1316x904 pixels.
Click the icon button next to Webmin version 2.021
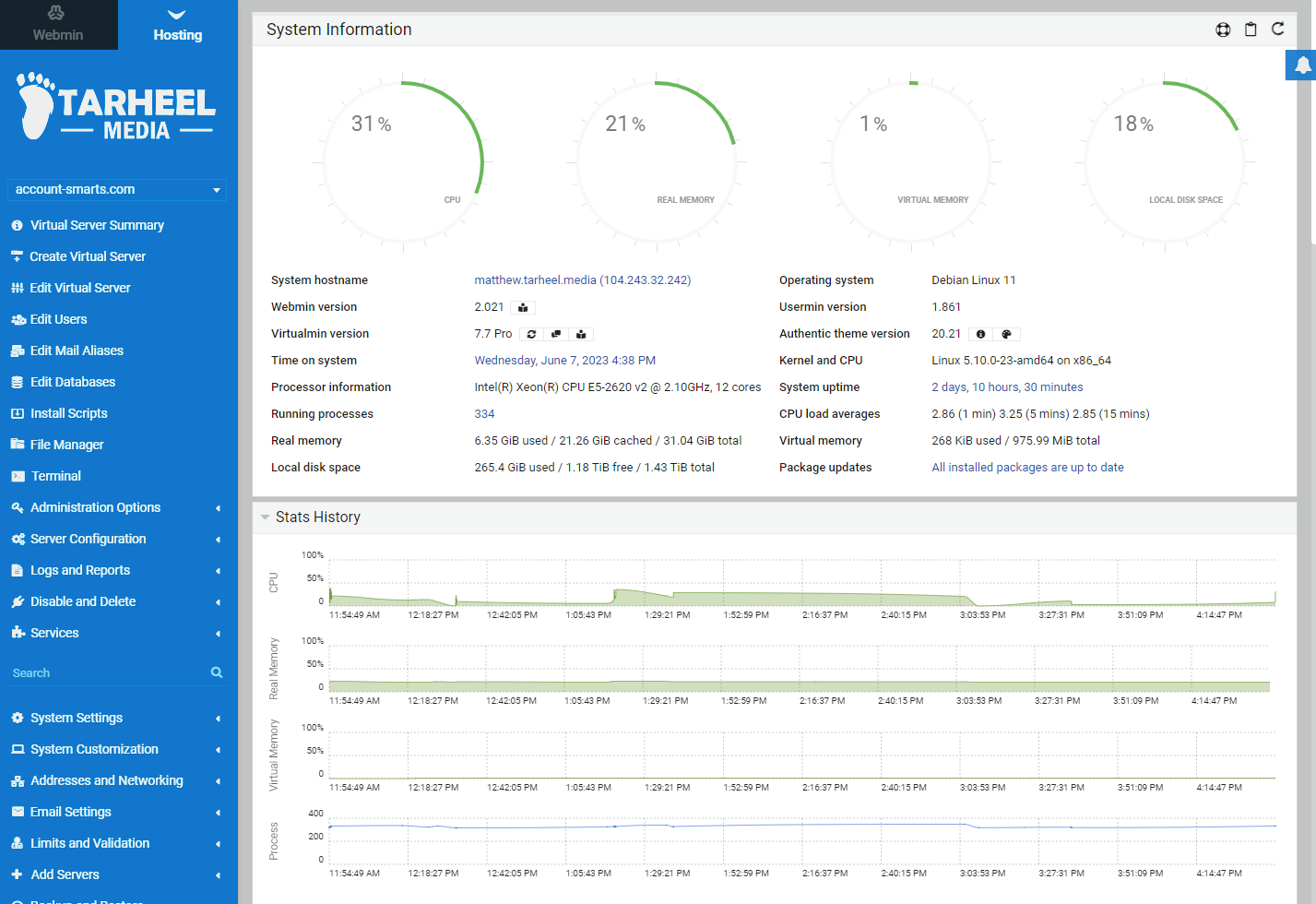[523, 308]
